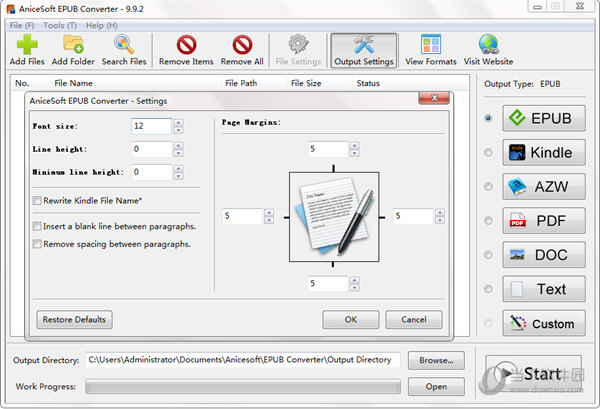Open the greyed File Settings toolbar item
600x409 pixels.
[x=298, y=51]
